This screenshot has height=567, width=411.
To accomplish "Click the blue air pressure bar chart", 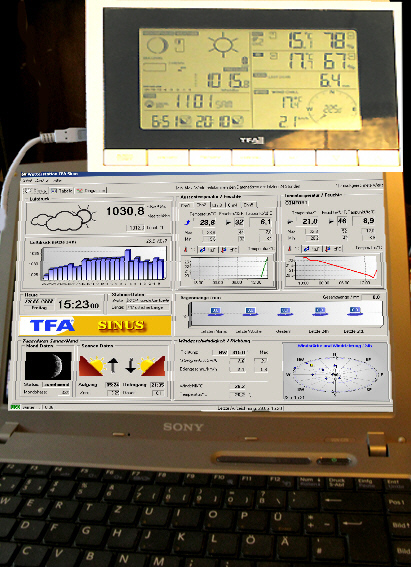I will 104,264.
